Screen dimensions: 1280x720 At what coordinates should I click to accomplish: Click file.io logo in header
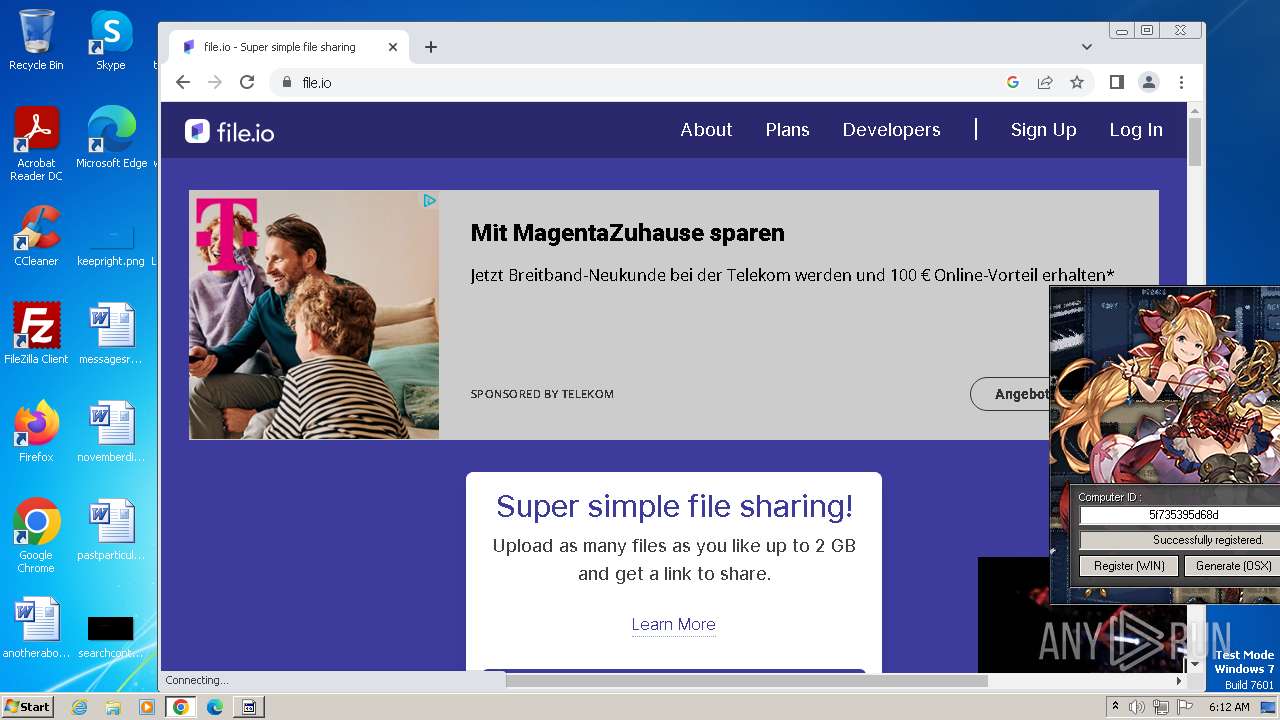point(230,131)
